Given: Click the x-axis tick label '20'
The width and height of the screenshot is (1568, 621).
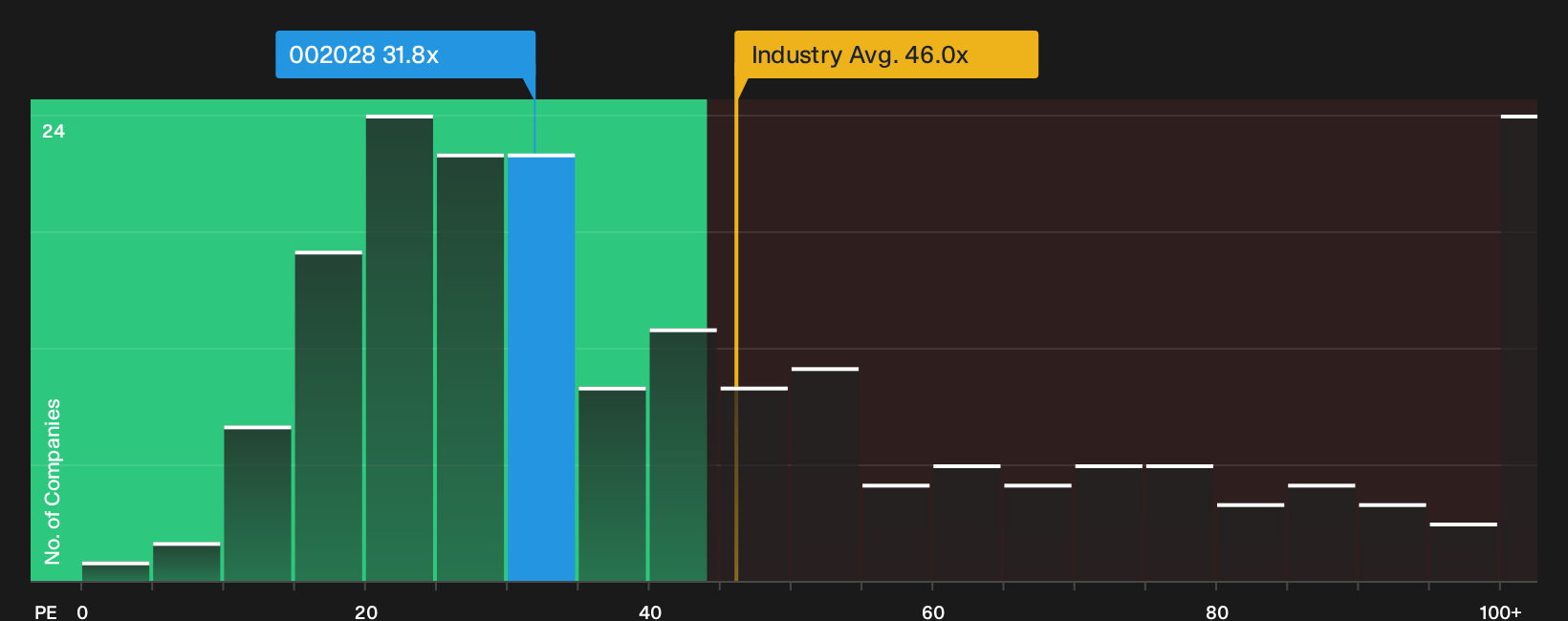Looking at the screenshot, I should [x=366, y=611].
